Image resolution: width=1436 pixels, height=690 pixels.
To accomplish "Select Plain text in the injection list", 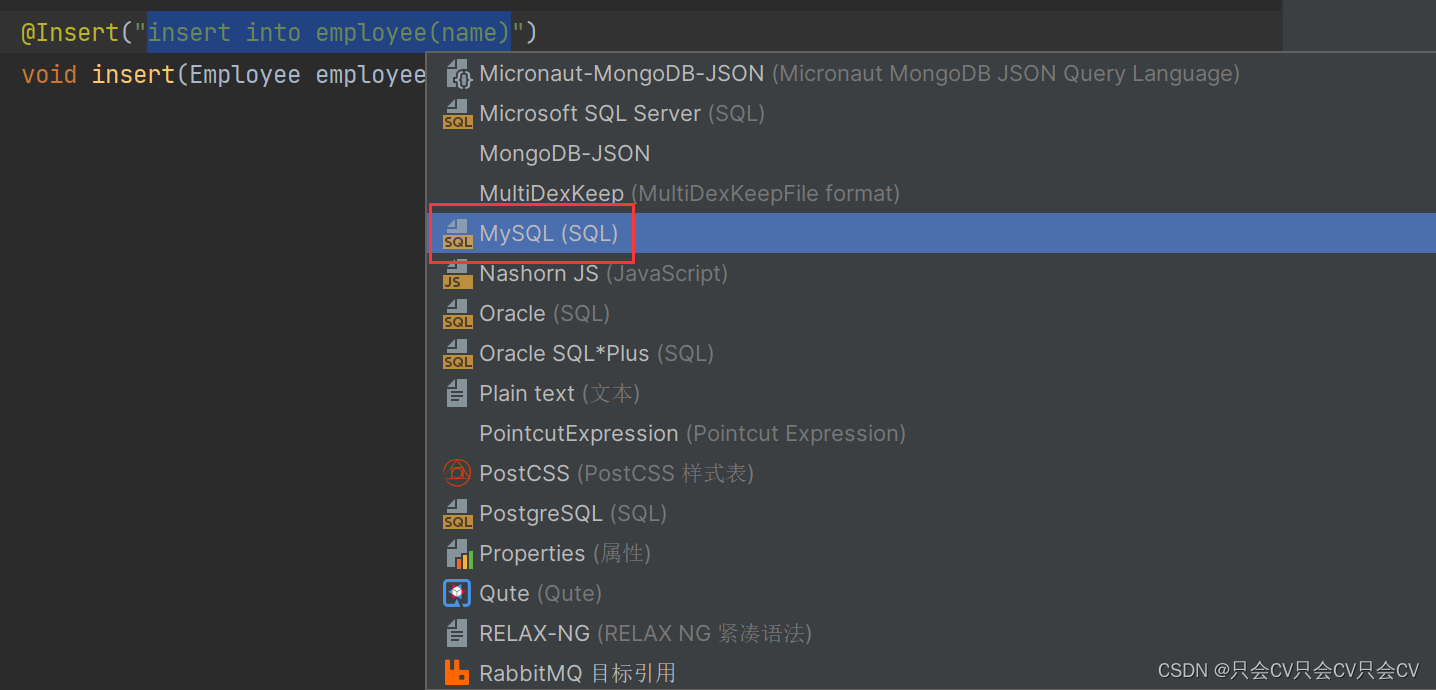I will tap(527, 393).
